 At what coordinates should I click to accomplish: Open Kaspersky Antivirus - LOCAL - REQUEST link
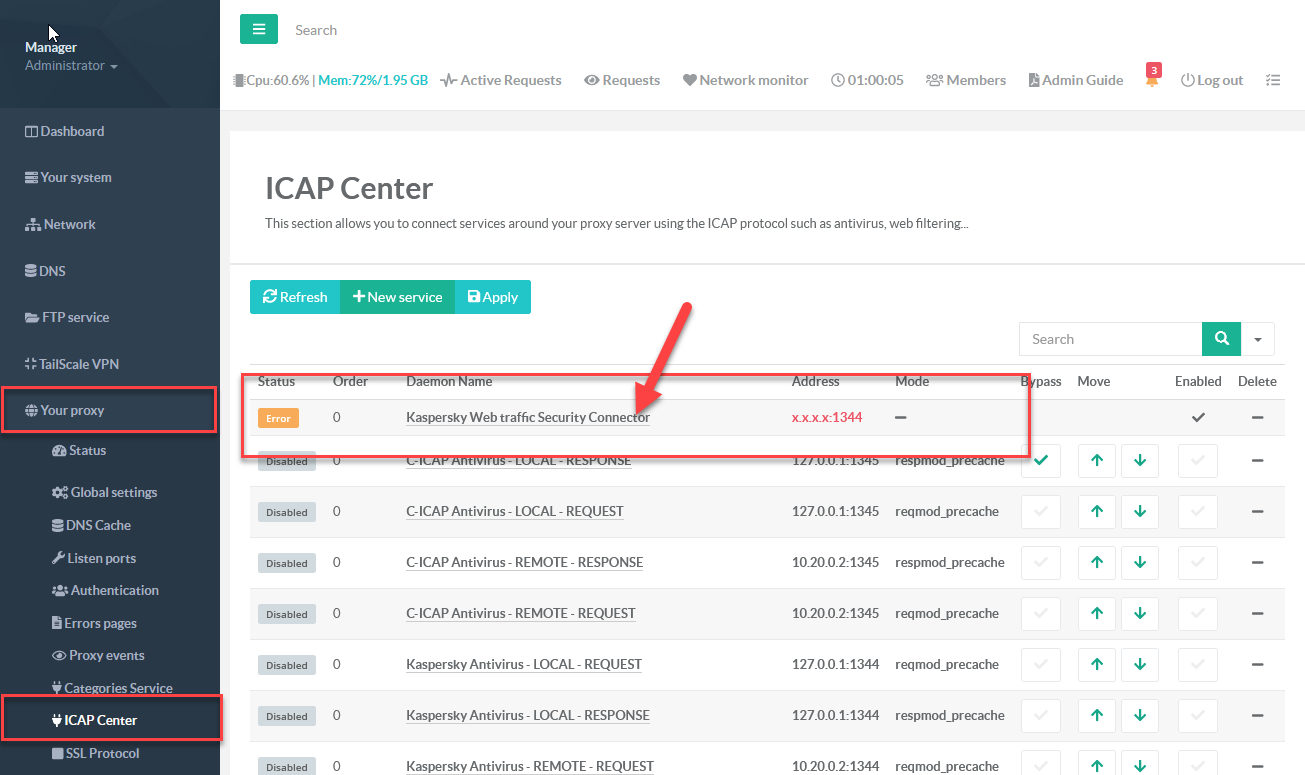(x=523, y=664)
